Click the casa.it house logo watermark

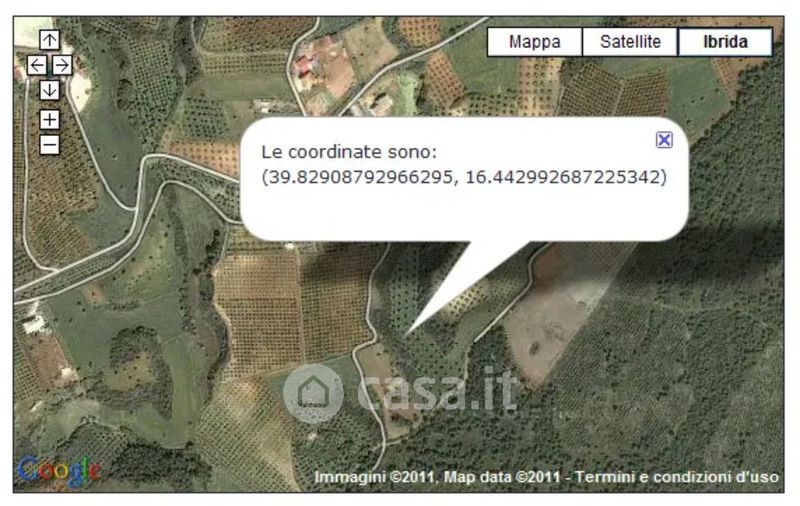pyautogui.click(x=313, y=393)
